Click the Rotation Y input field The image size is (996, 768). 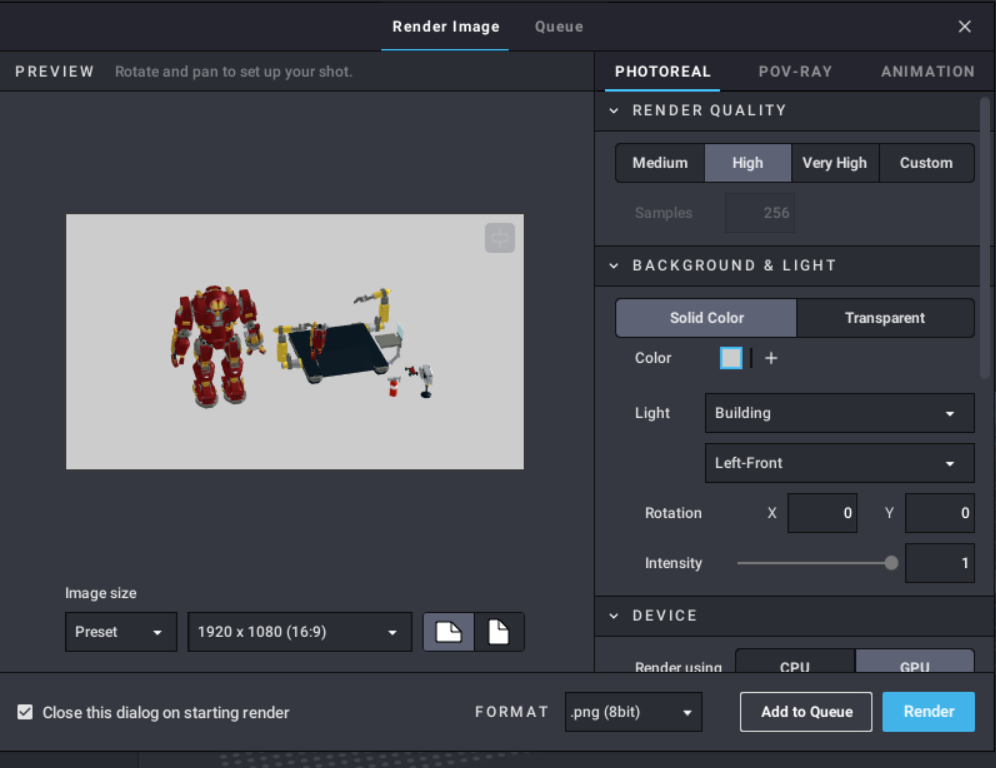(940, 513)
